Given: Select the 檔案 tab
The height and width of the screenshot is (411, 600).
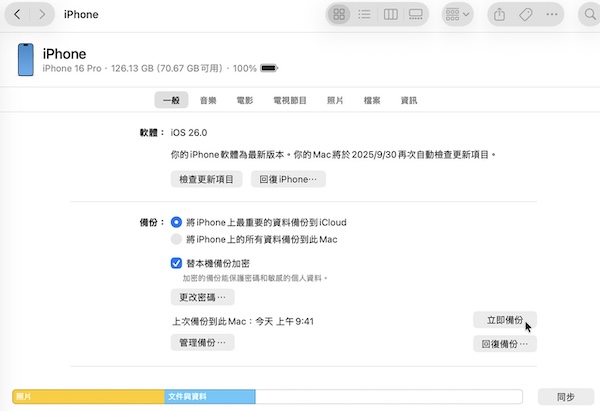Looking at the screenshot, I should 372,100.
